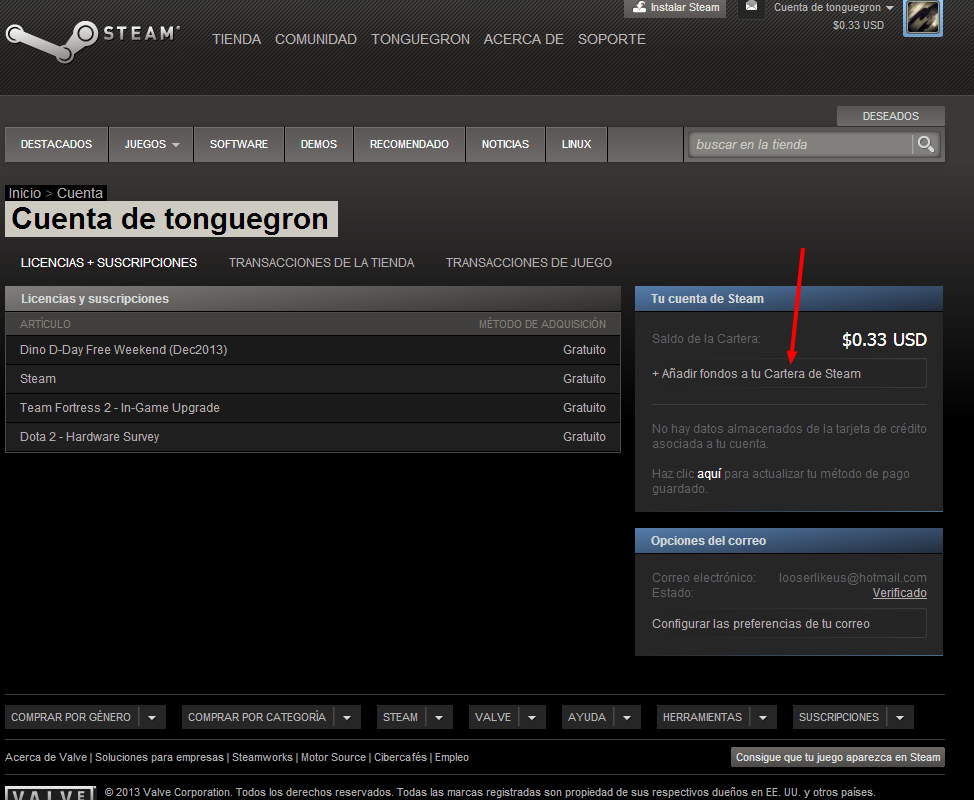The height and width of the screenshot is (800, 974).
Task: Click Team Fortress 2 - In-Game Upgrade row
Action: (312, 408)
